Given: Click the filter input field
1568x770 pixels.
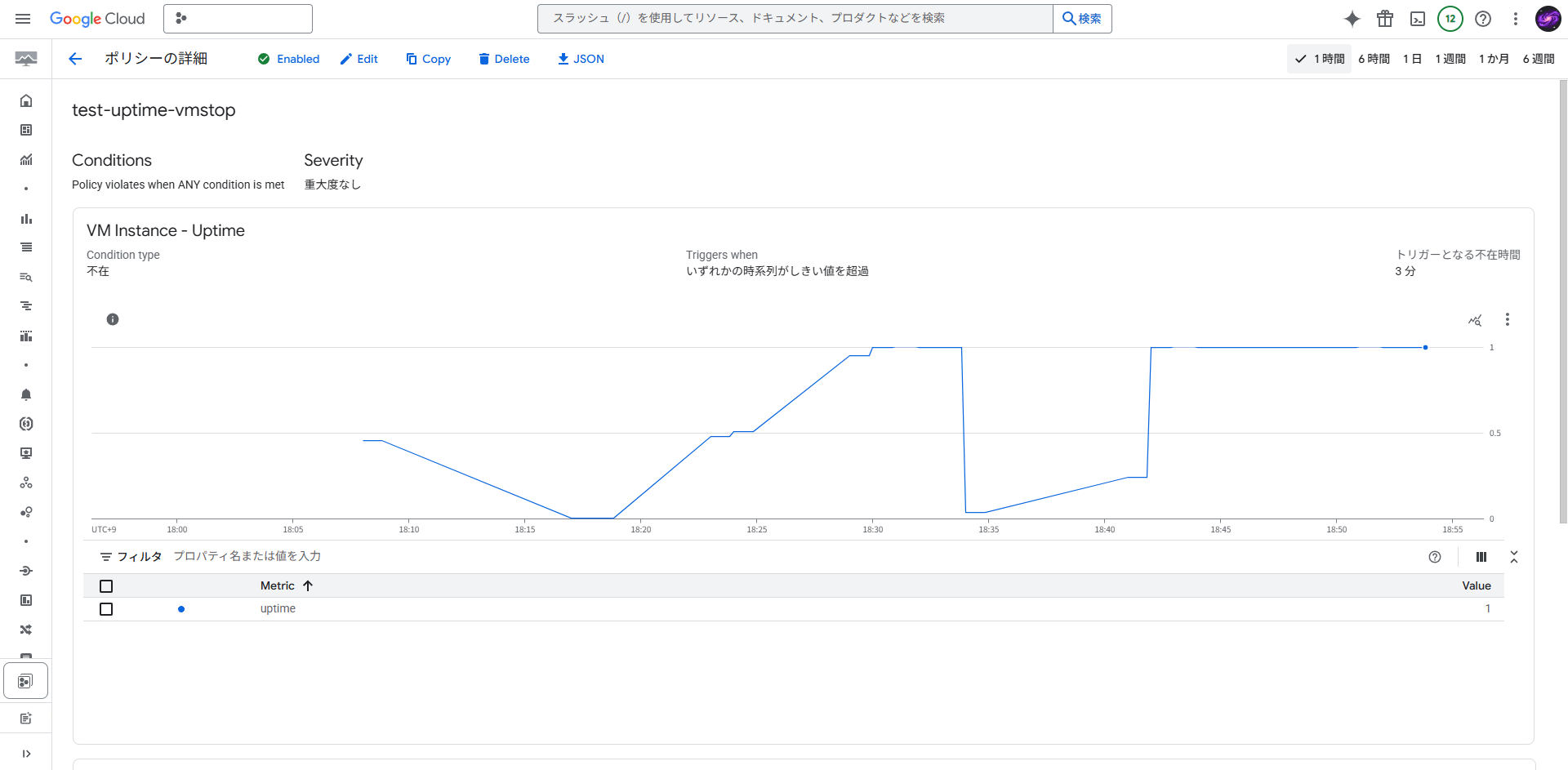Looking at the screenshot, I should (490, 556).
